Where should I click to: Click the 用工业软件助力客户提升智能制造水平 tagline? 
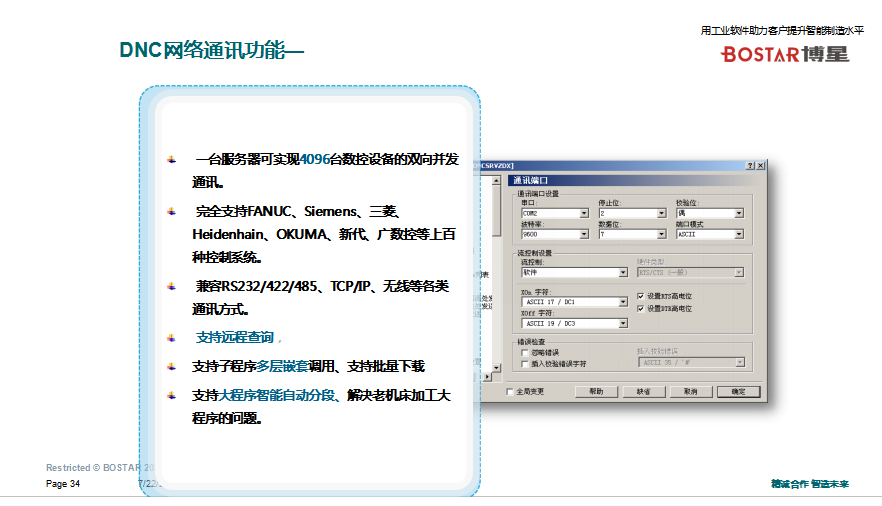[782, 31]
